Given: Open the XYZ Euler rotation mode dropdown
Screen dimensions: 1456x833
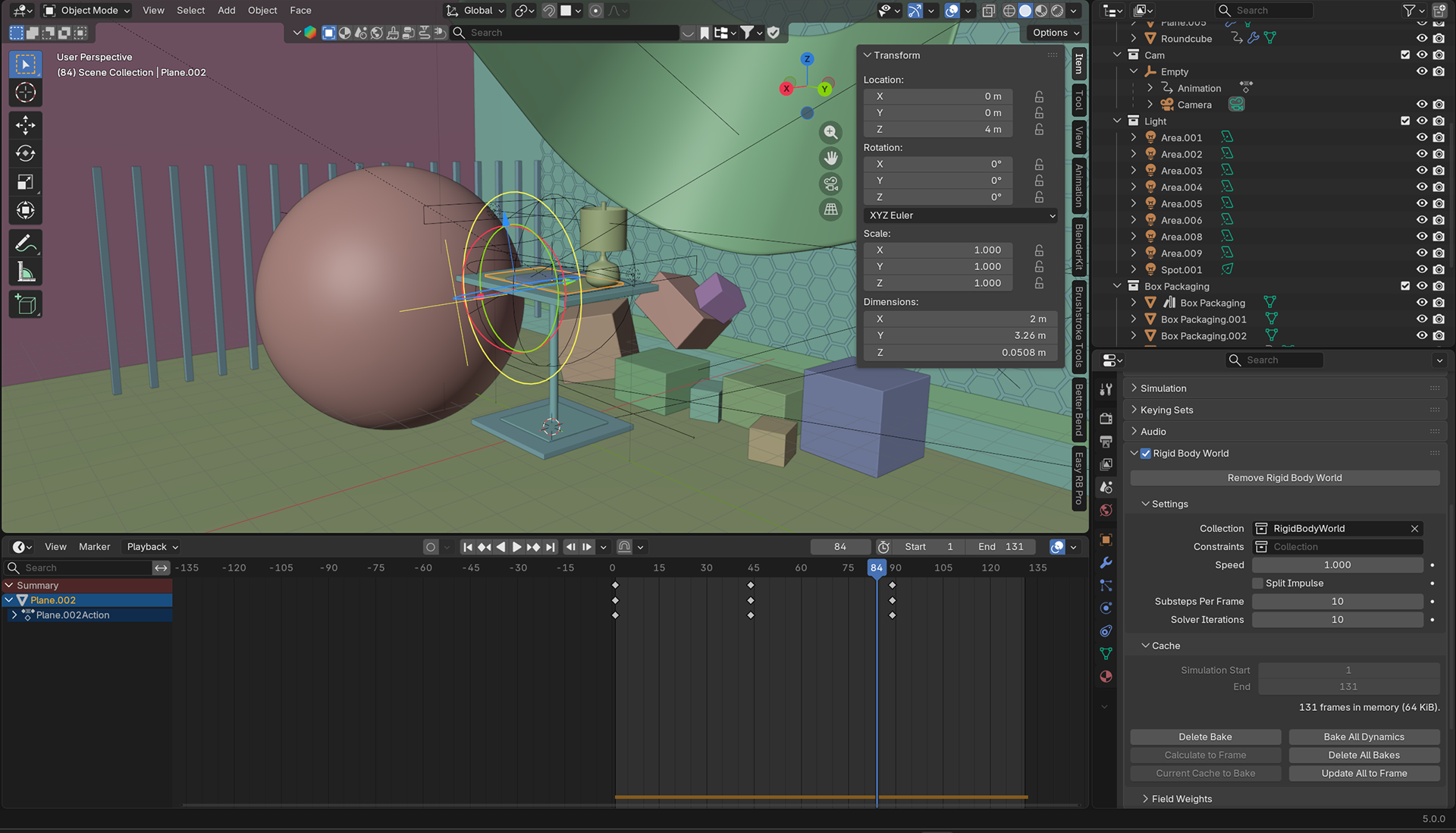Looking at the screenshot, I should coord(960,215).
